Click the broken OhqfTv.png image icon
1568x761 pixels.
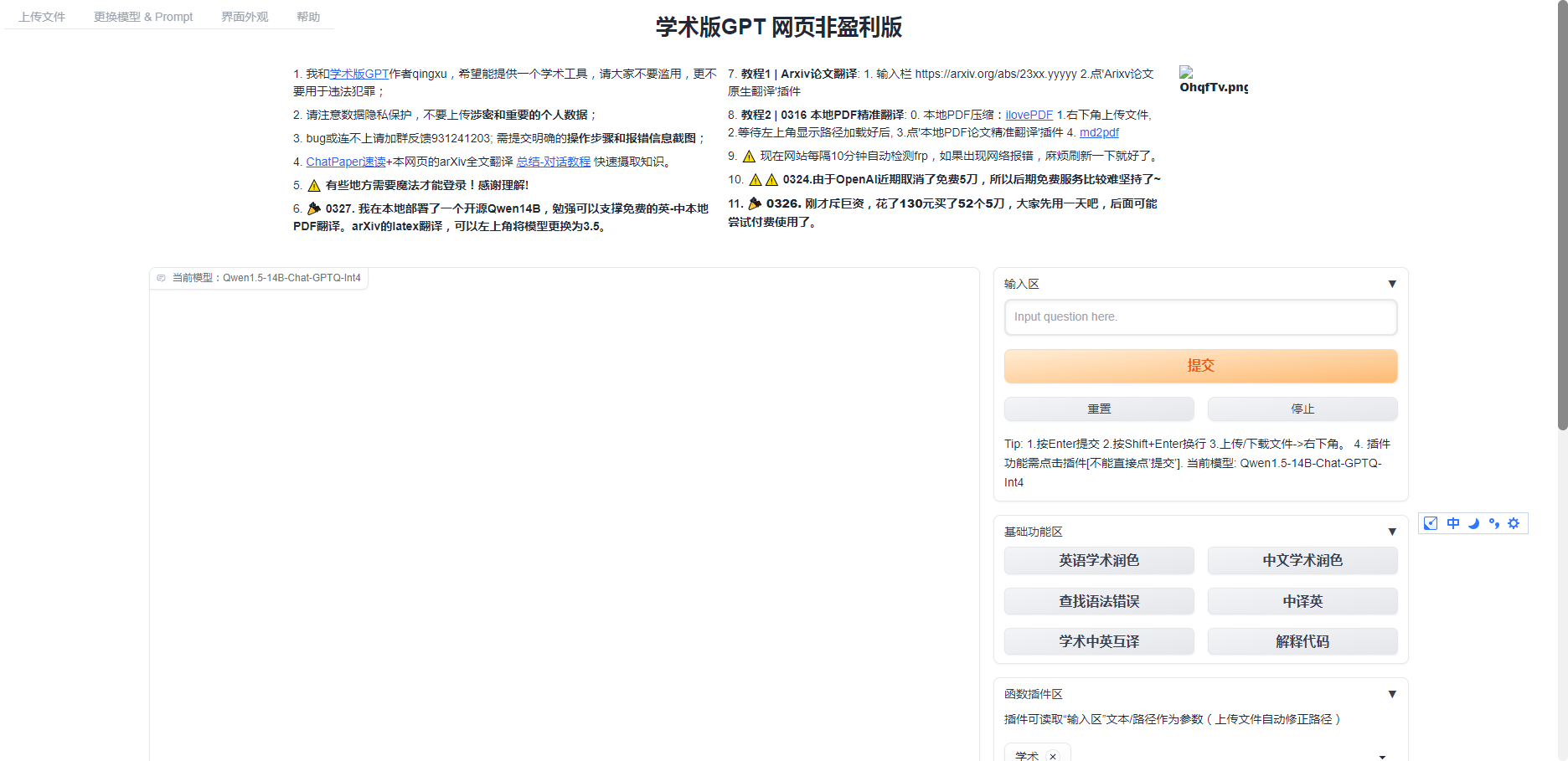(x=1186, y=73)
